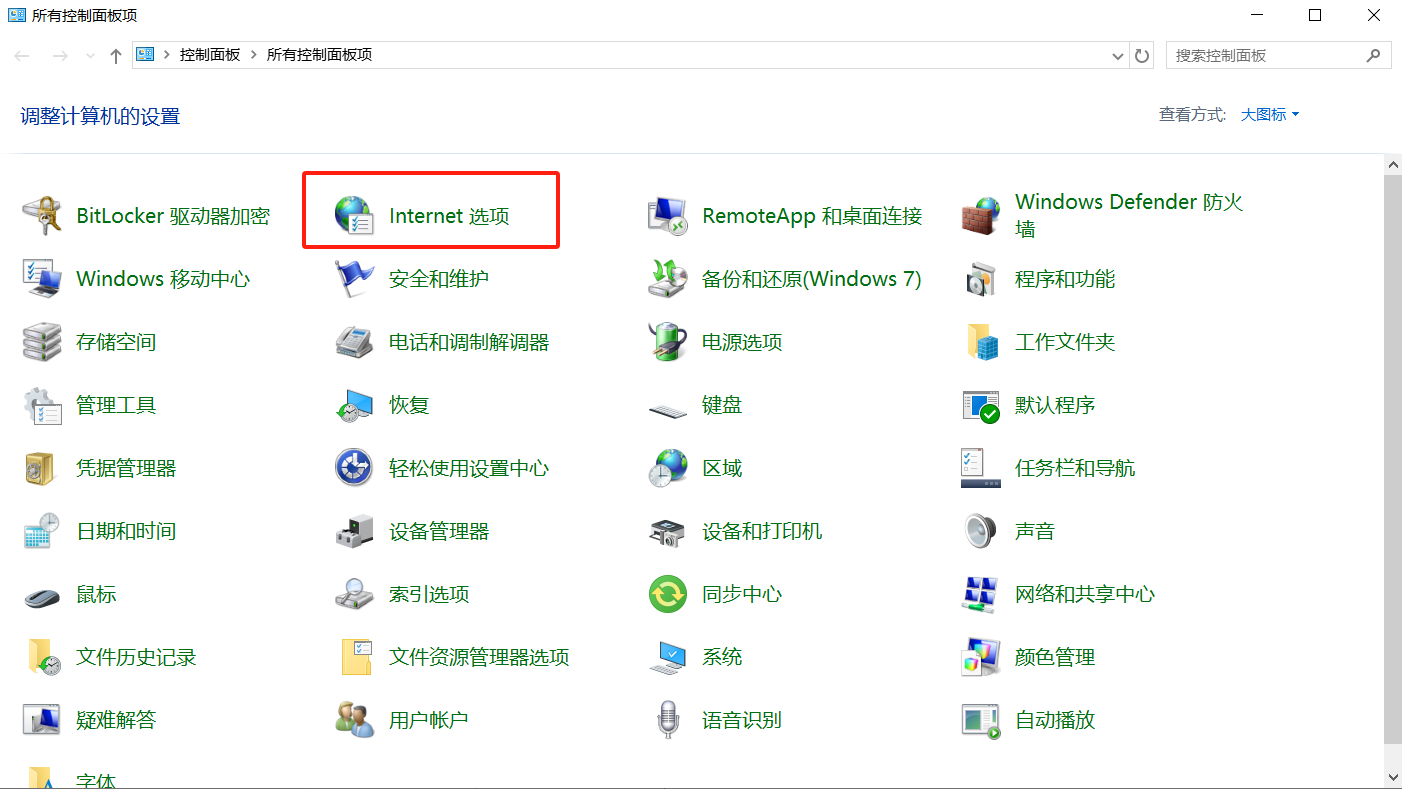Open Windows Defender 防火墙 brick wall icon
This screenshot has width=1402, height=789.
[981, 216]
